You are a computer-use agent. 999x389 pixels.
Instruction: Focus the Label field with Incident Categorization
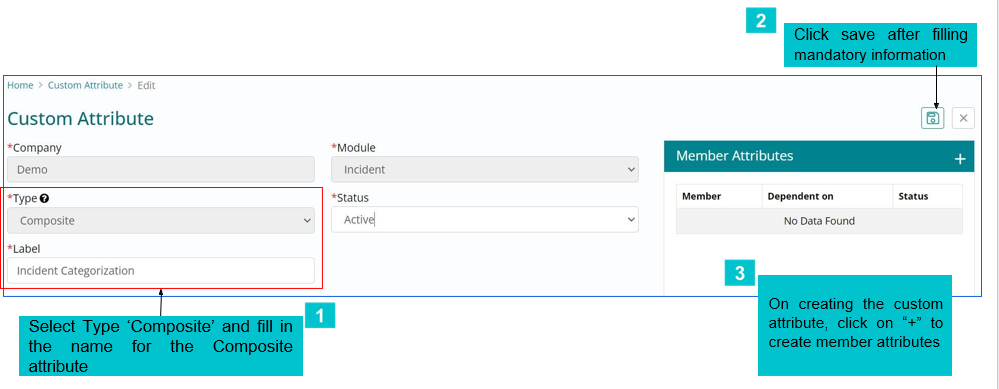click(x=161, y=271)
